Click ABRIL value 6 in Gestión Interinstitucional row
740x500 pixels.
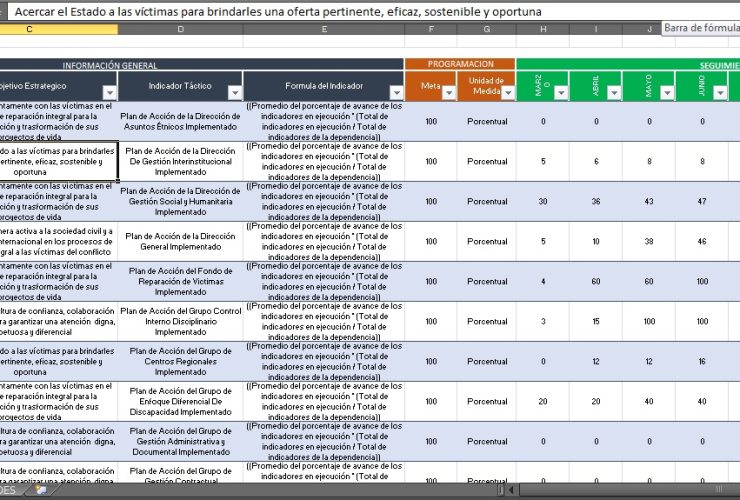pos(596,161)
